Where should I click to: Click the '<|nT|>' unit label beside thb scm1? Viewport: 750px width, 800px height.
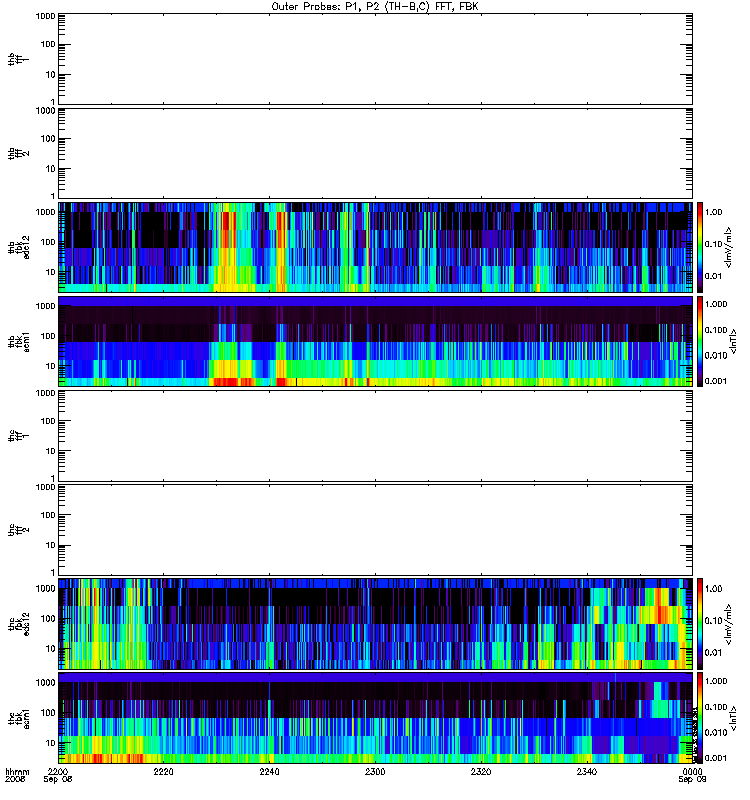tap(734, 341)
